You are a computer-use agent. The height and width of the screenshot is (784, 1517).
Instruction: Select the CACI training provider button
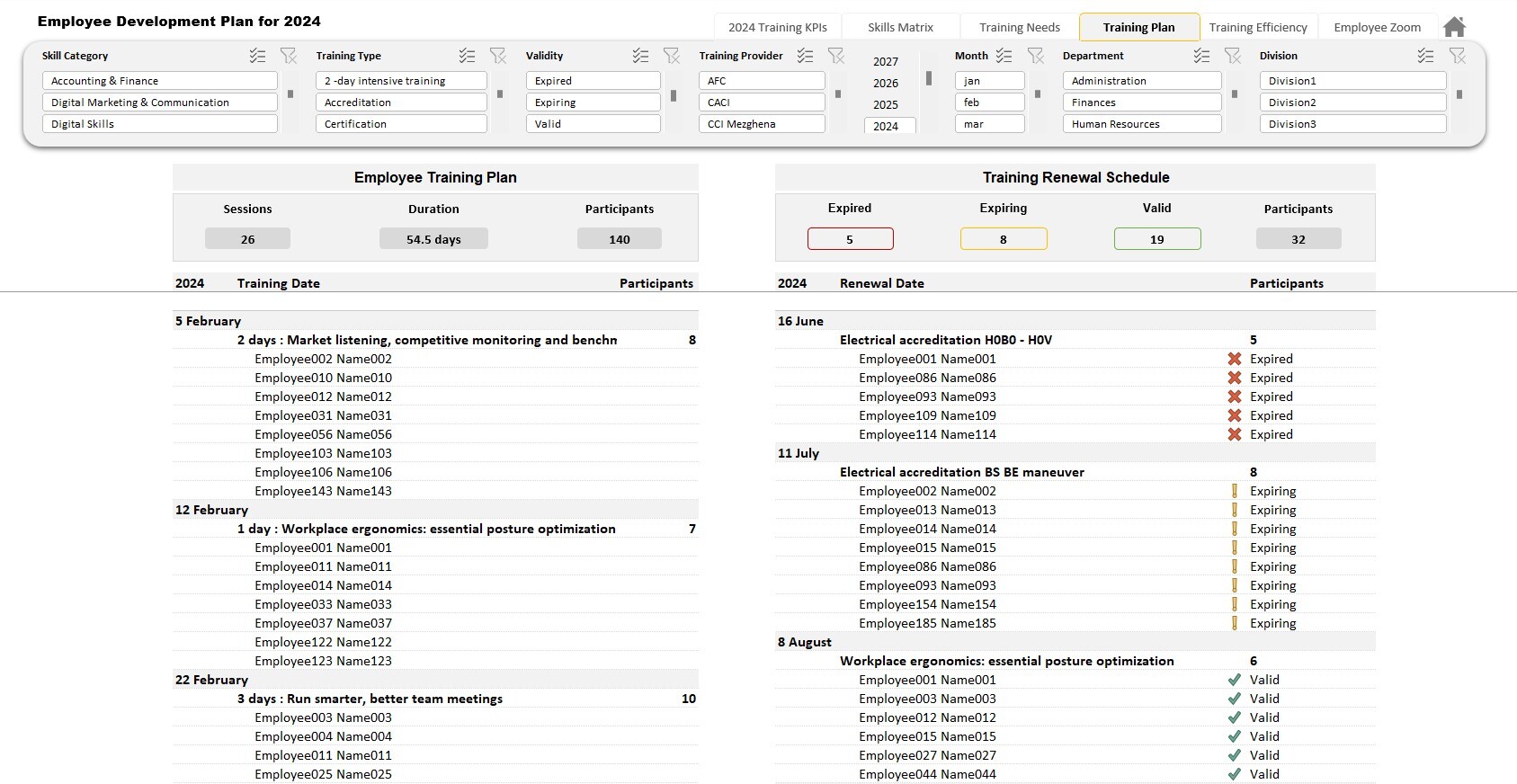click(762, 102)
